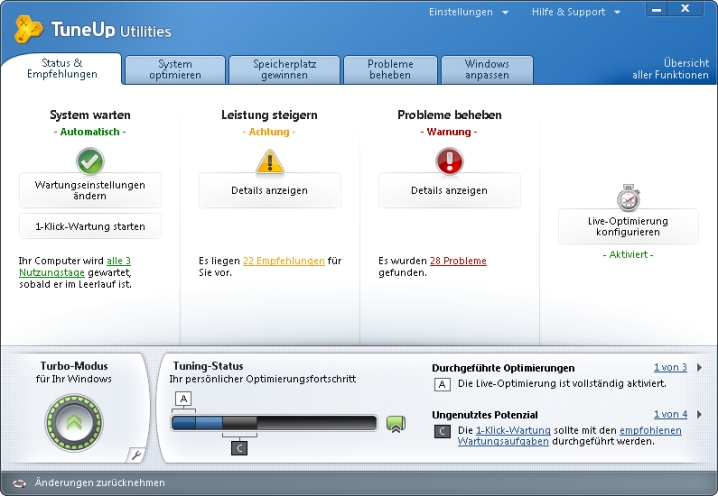
Task: Expand next Durchgeführte Optimierungen entry arrow
Action: point(699,368)
